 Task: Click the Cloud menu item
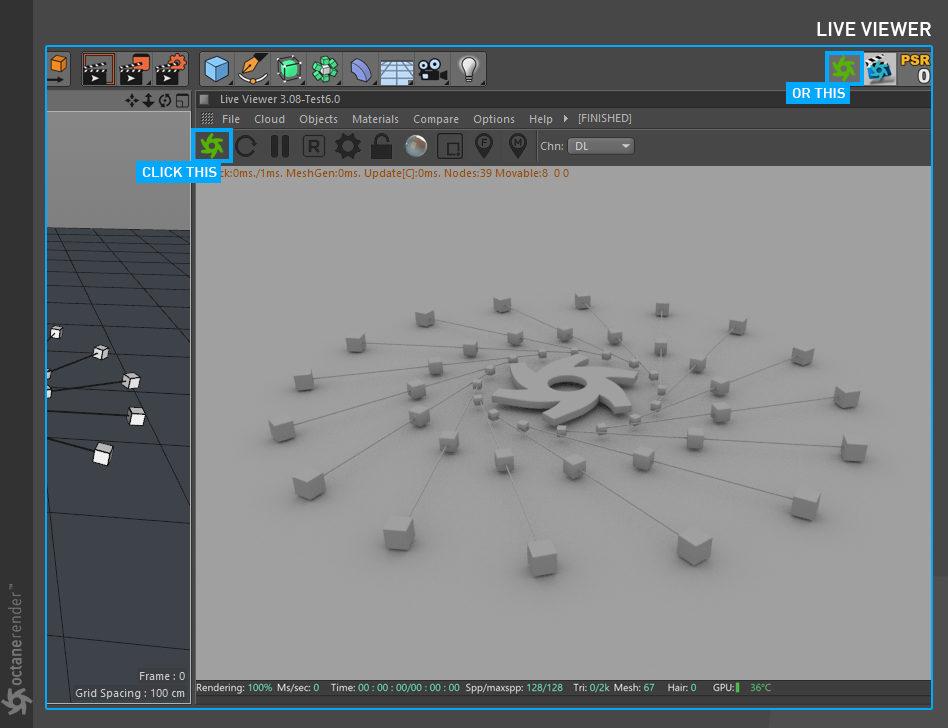pyautogui.click(x=269, y=119)
